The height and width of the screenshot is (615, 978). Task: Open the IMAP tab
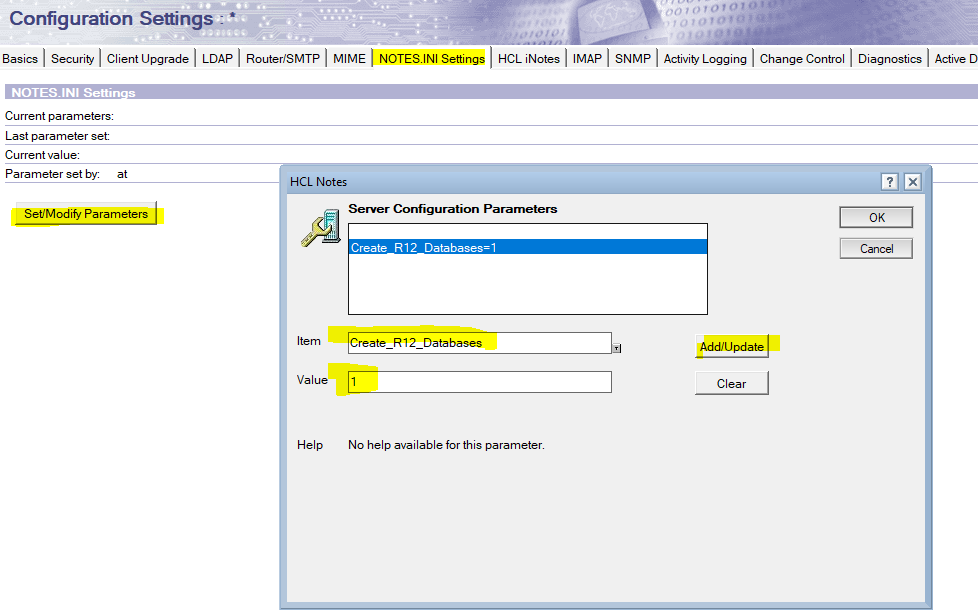(x=587, y=59)
